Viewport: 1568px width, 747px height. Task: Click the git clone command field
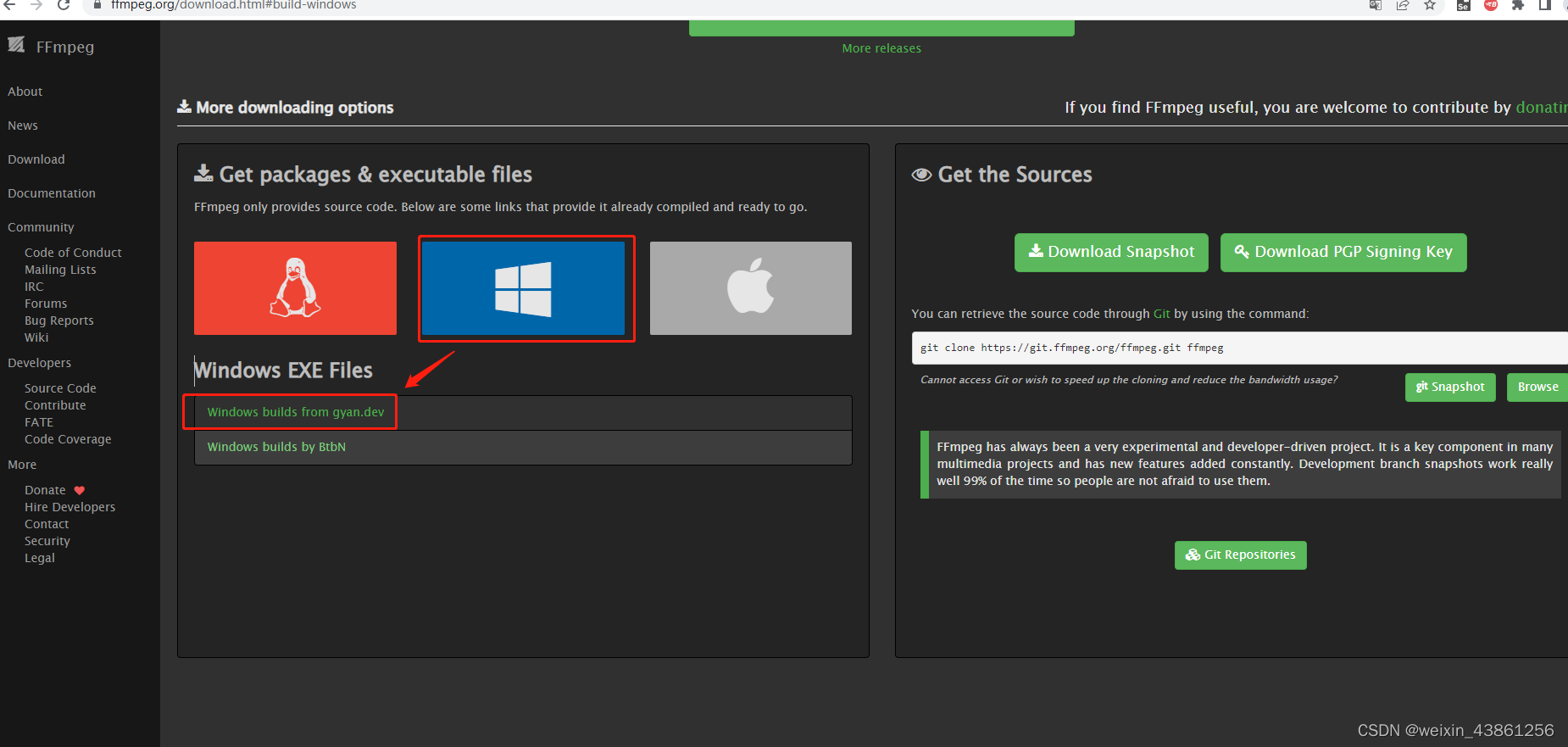[1240, 348]
